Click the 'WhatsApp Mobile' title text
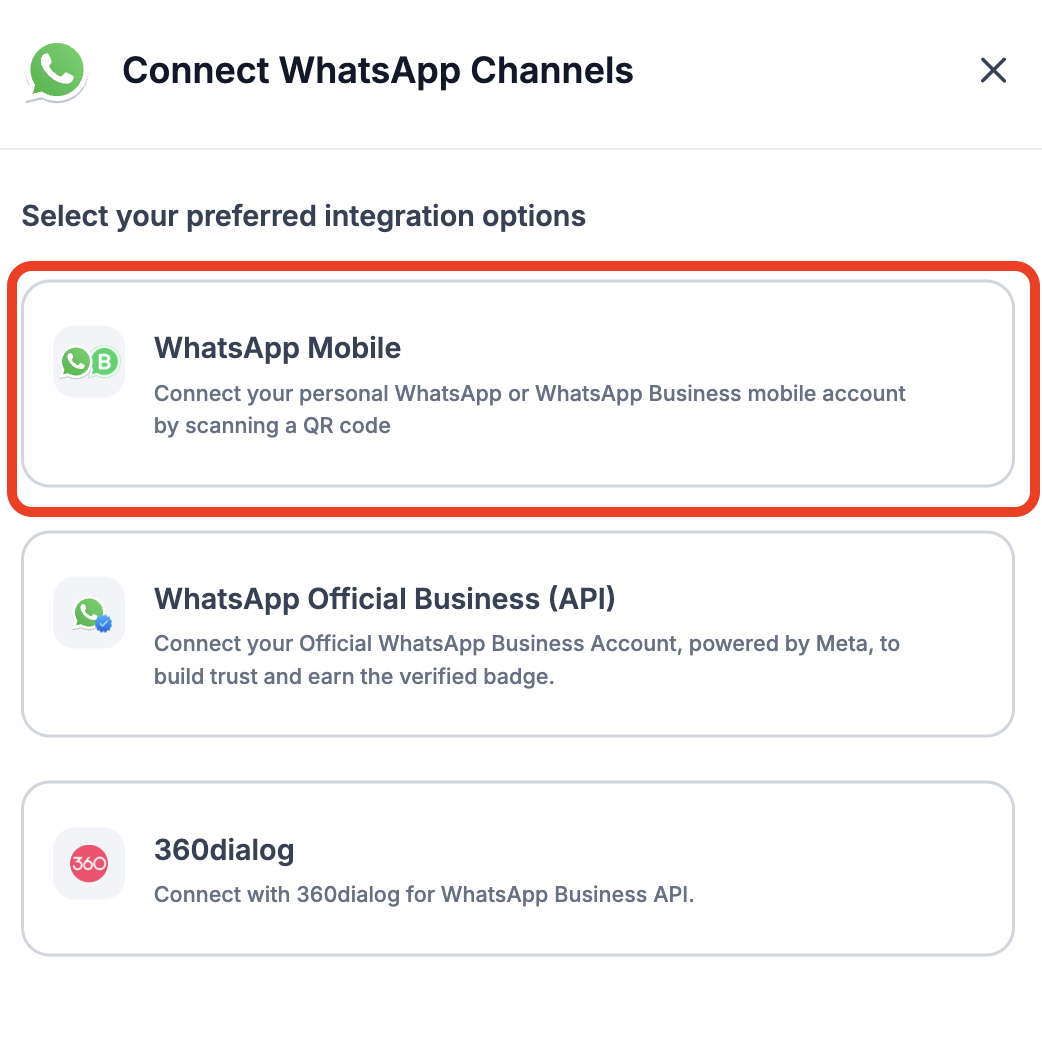This screenshot has height=1044, width=1042. point(277,348)
